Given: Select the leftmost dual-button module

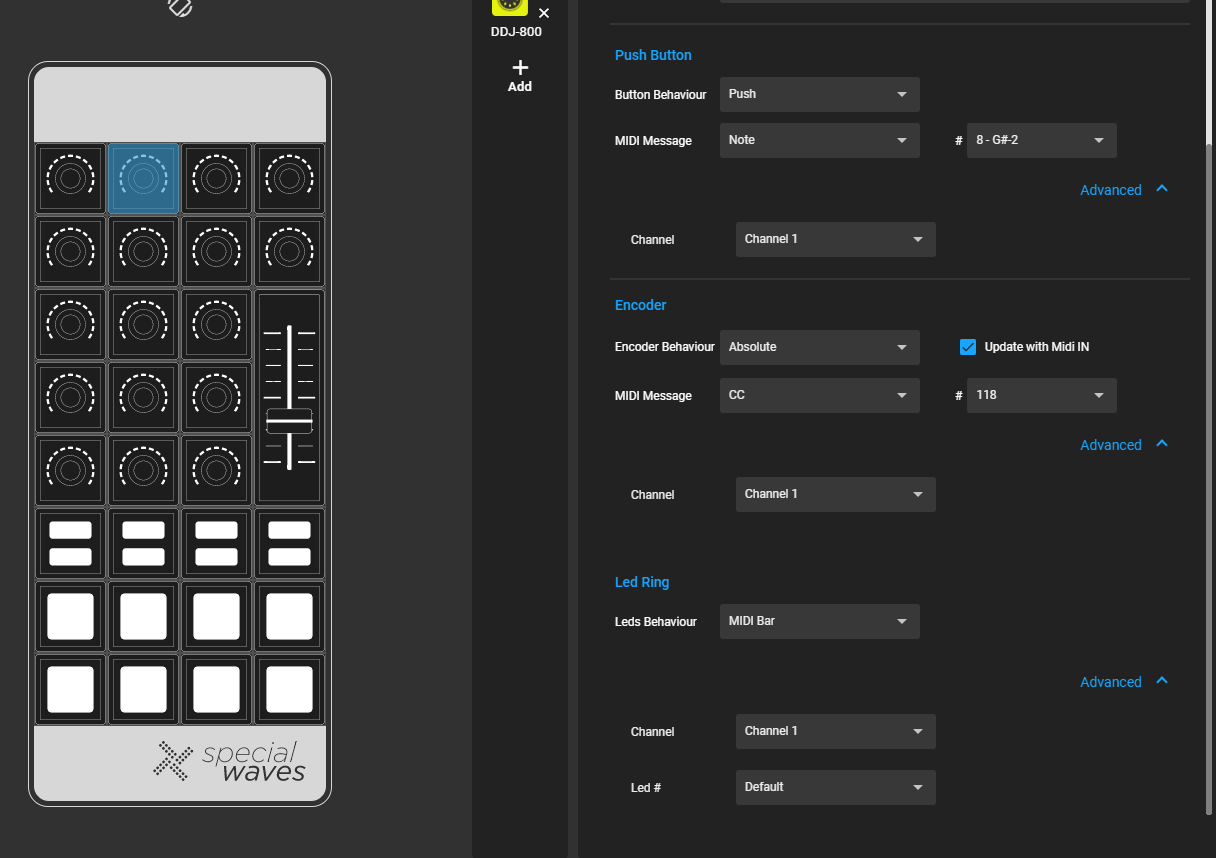Looking at the screenshot, I should click(70, 543).
